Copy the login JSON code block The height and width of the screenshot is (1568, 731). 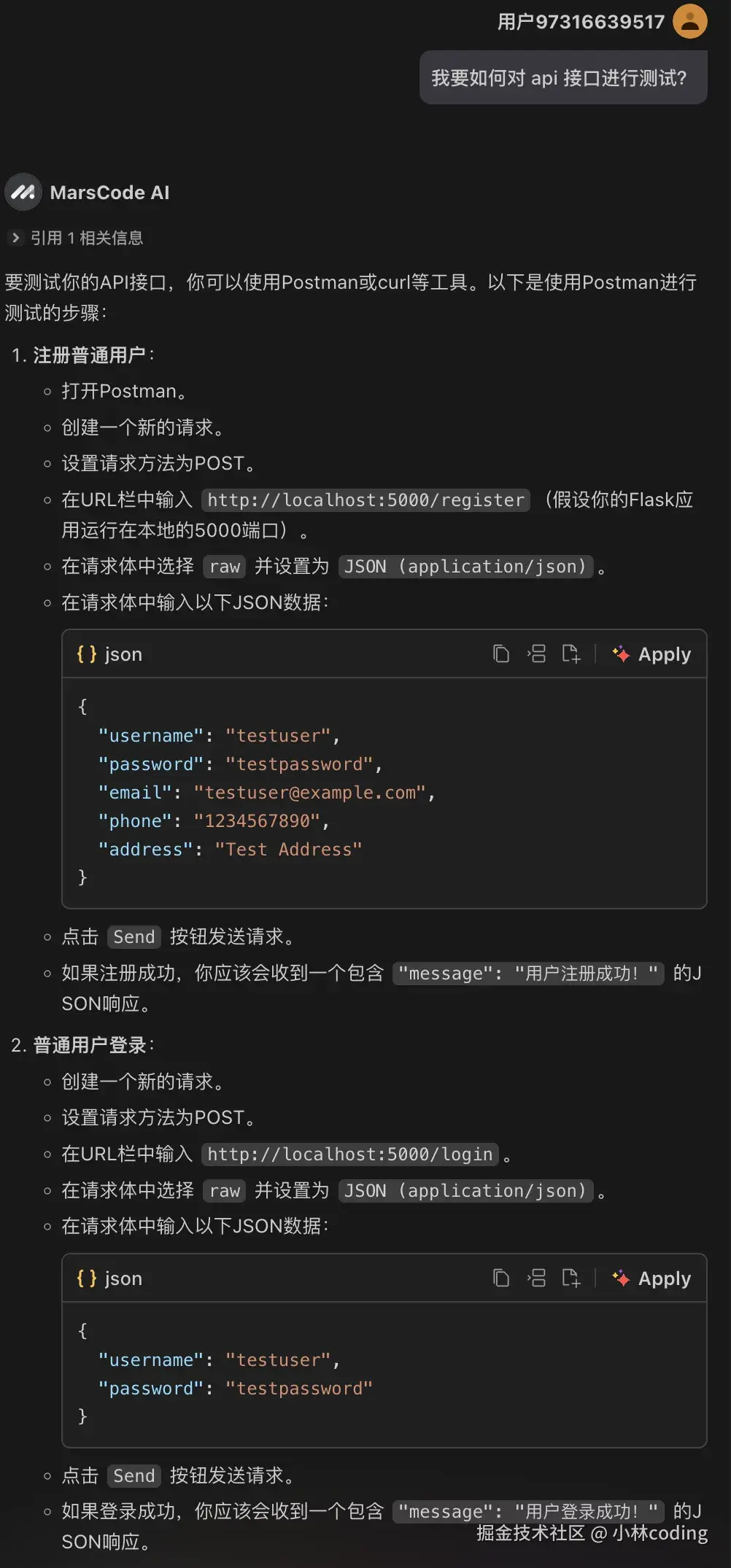coord(501,1278)
